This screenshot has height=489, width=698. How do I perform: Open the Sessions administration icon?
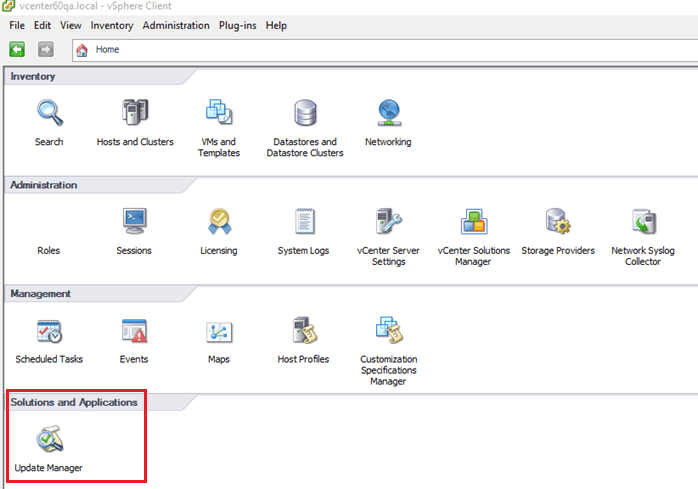coord(134,221)
